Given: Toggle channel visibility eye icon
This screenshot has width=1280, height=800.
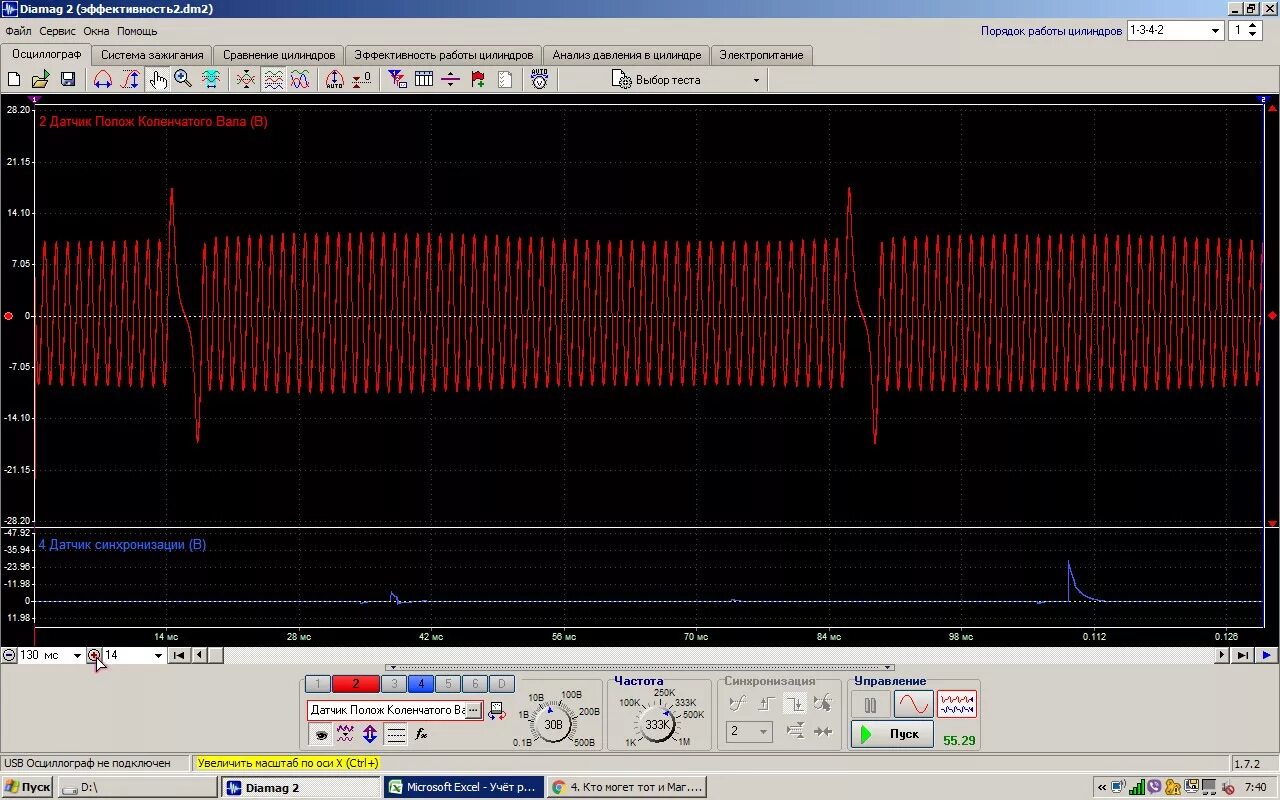Looking at the screenshot, I should 320,734.
